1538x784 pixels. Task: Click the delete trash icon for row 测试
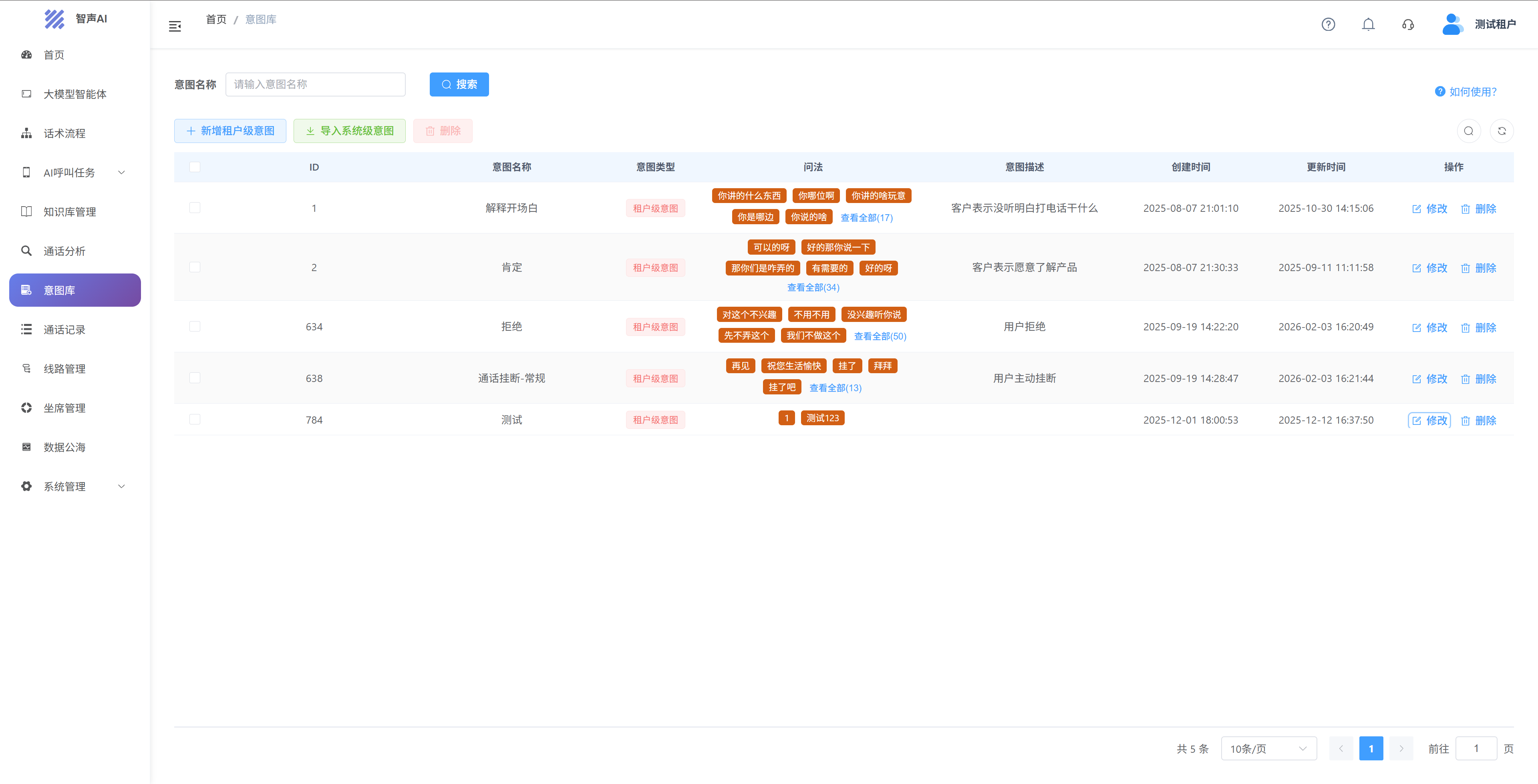pos(1465,421)
